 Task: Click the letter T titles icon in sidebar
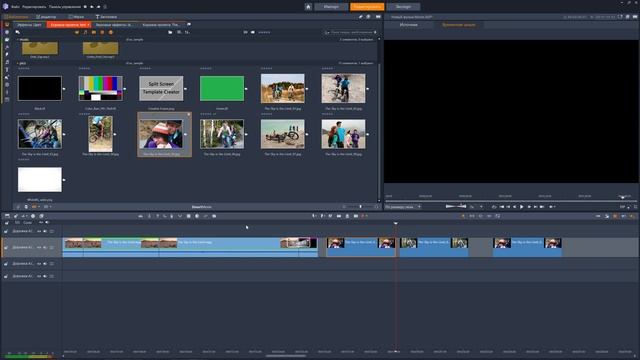7,69
